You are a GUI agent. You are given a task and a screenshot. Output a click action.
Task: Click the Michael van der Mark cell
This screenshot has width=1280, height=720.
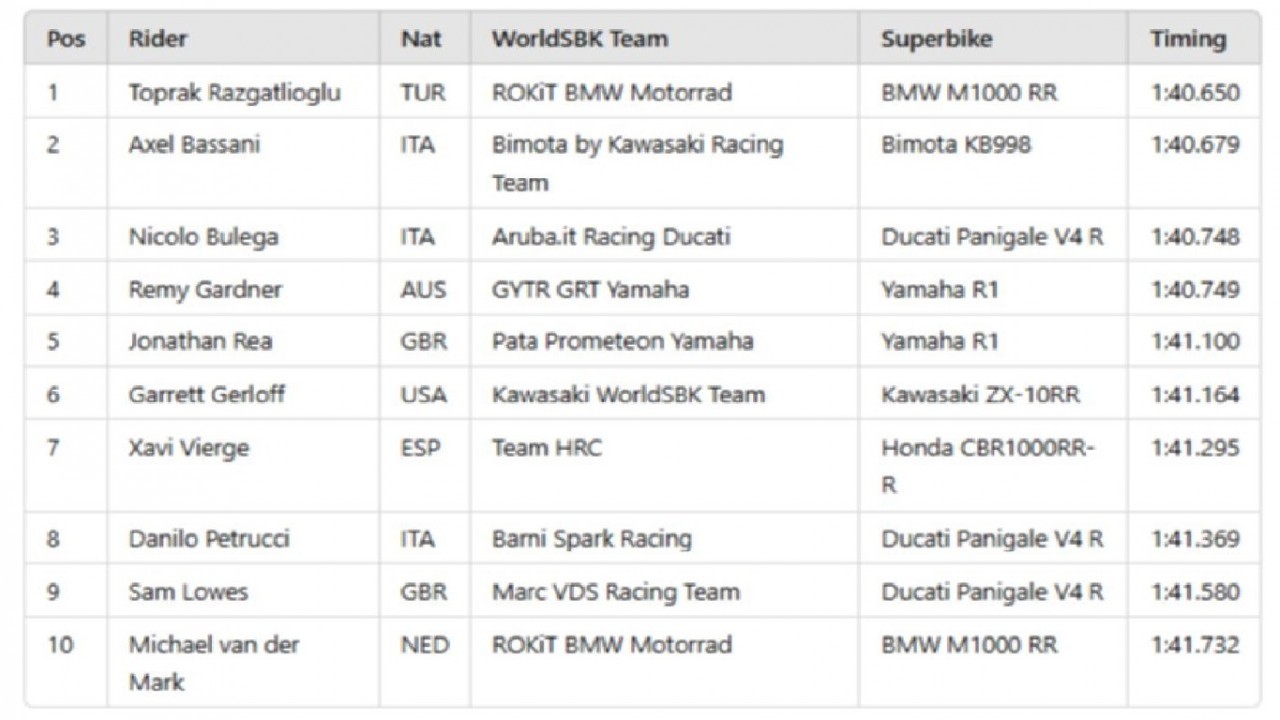tap(214, 663)
